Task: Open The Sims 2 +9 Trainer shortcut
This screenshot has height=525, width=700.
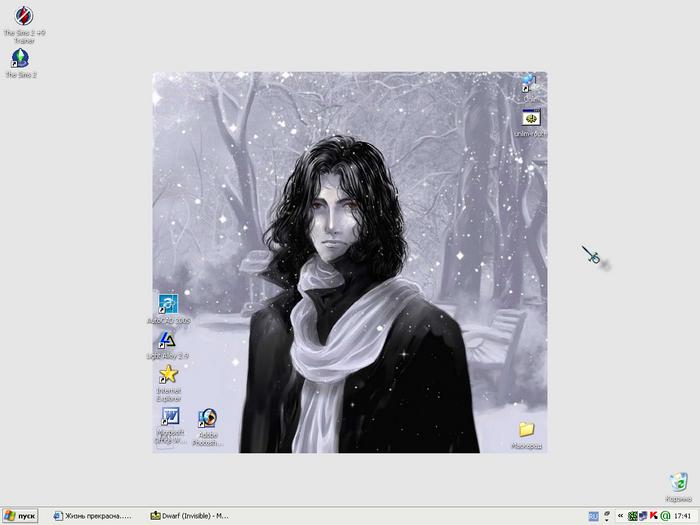Action: (x=24, y=16)
